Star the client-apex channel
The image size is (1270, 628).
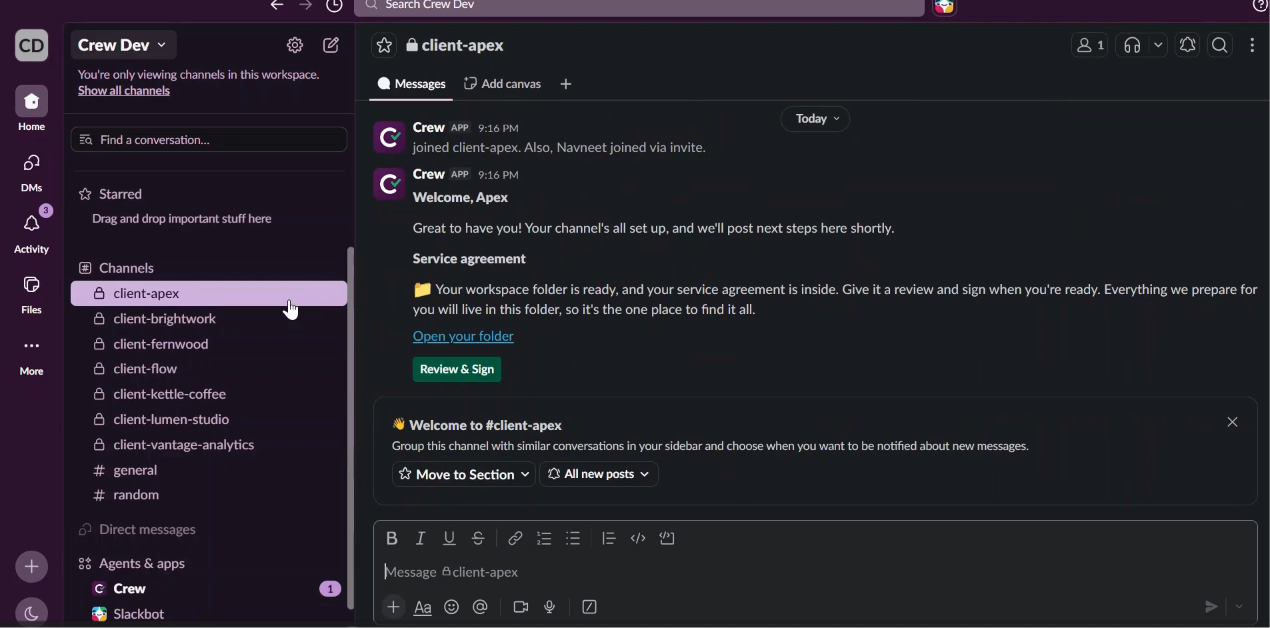point(384,45)
